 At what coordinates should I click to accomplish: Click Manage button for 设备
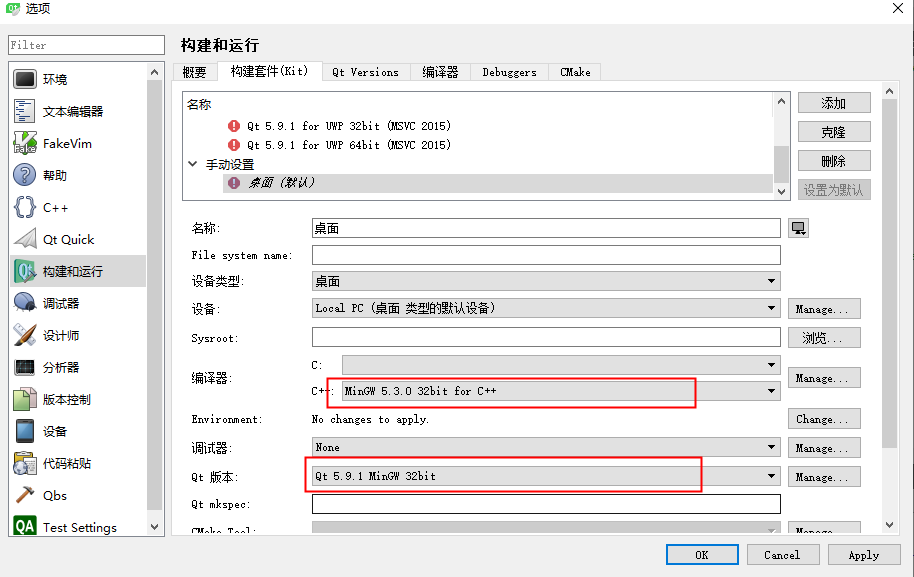pyautogui.click(x=824, y=309)
